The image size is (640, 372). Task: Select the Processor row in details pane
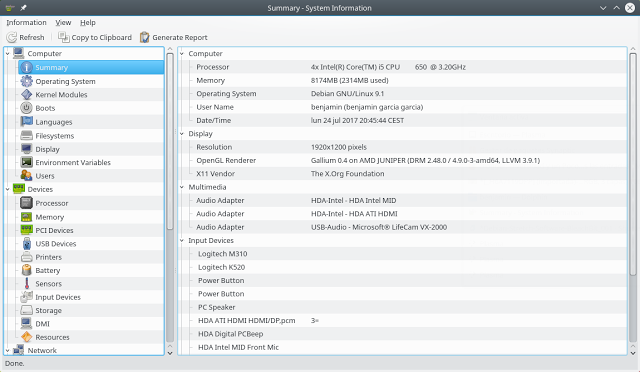(402, 67)
